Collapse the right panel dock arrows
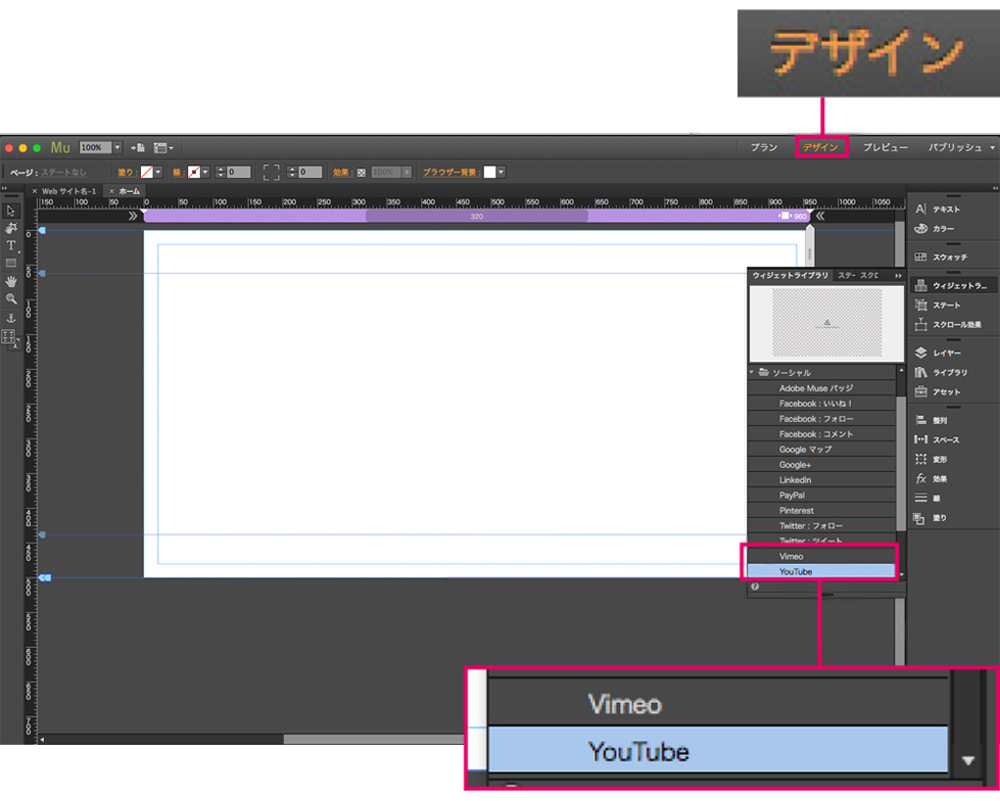Screen dimensions: 1000x801 pyautogui.click(x=995, y=188)
